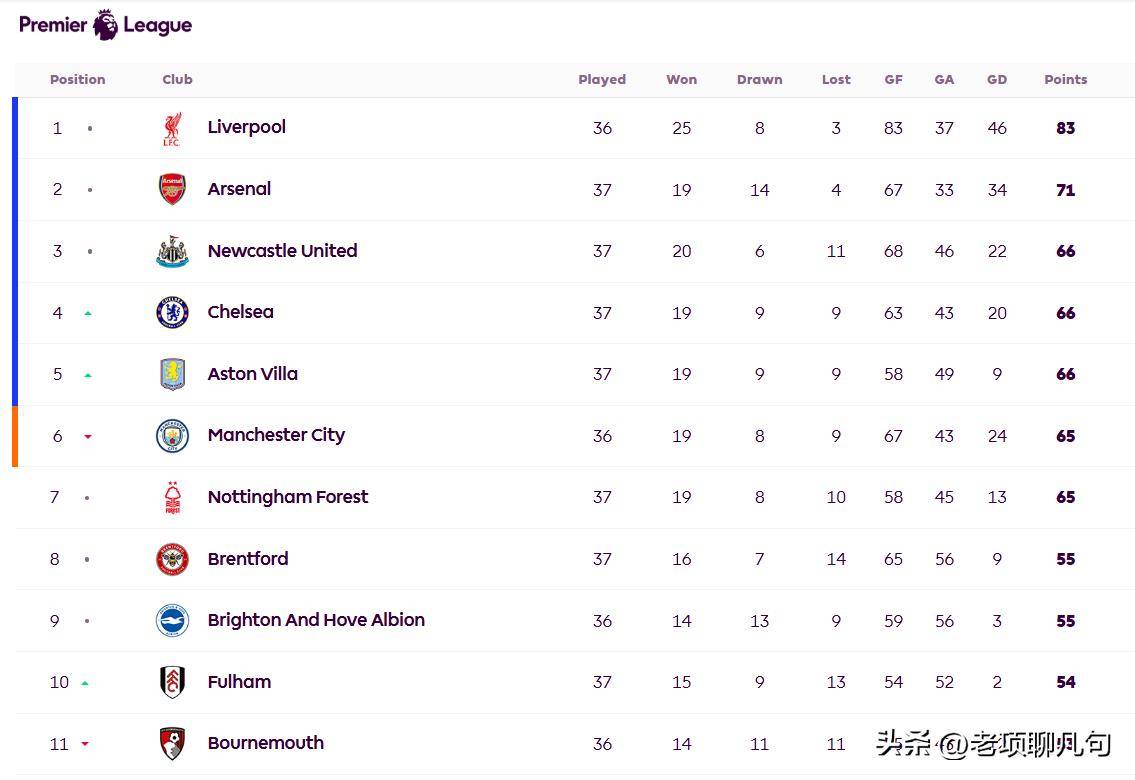Click Manchester City's red down arrow

pyautogui.click(x=88, y=436)
